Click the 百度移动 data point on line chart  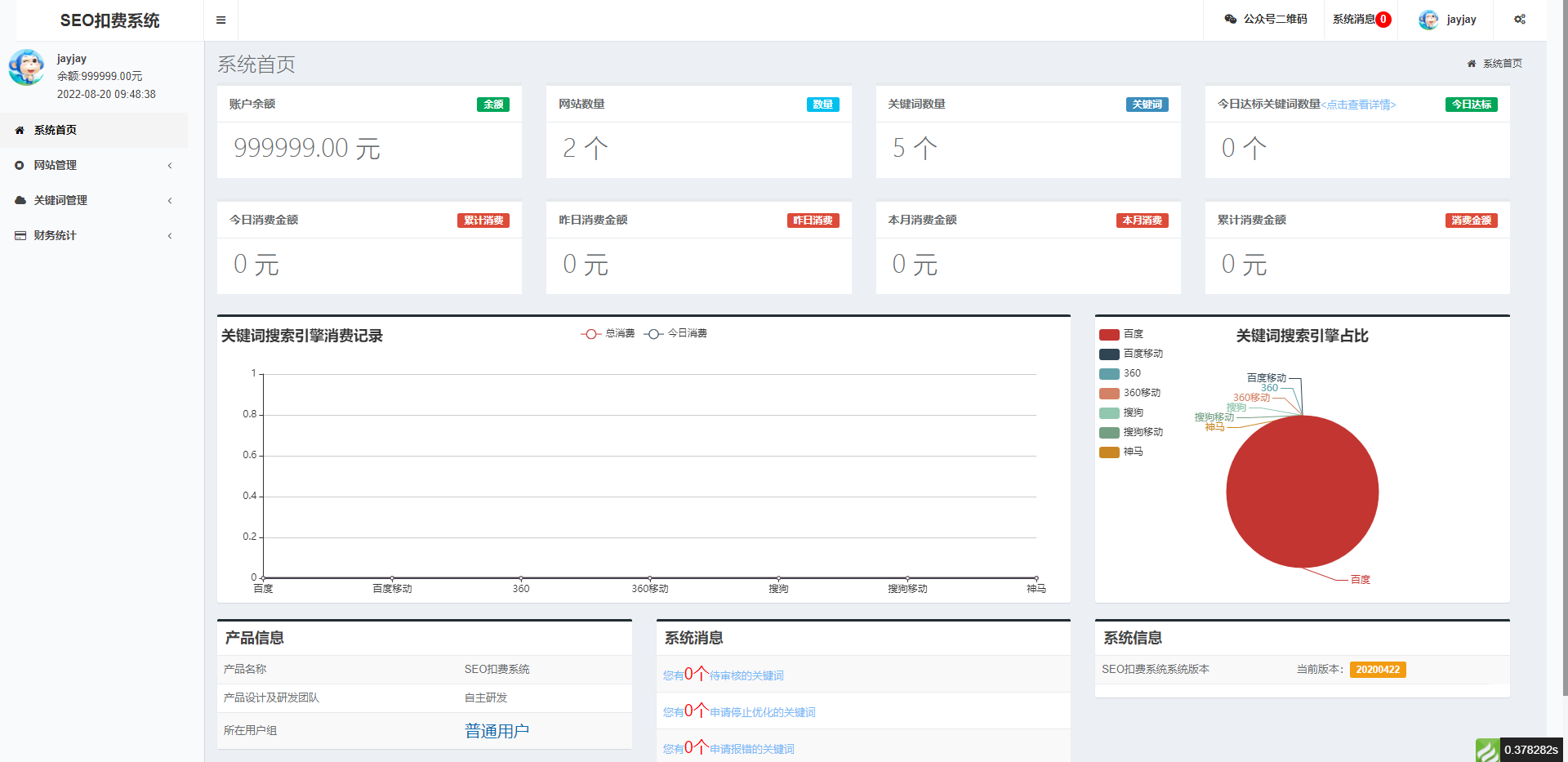(392, 578)
